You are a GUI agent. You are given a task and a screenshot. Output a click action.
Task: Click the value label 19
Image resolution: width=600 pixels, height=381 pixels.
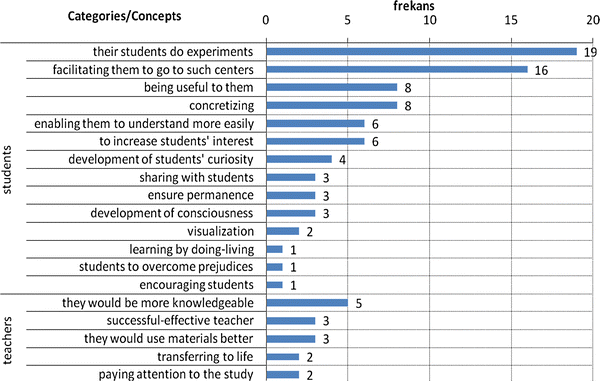(x=590, y=52)
